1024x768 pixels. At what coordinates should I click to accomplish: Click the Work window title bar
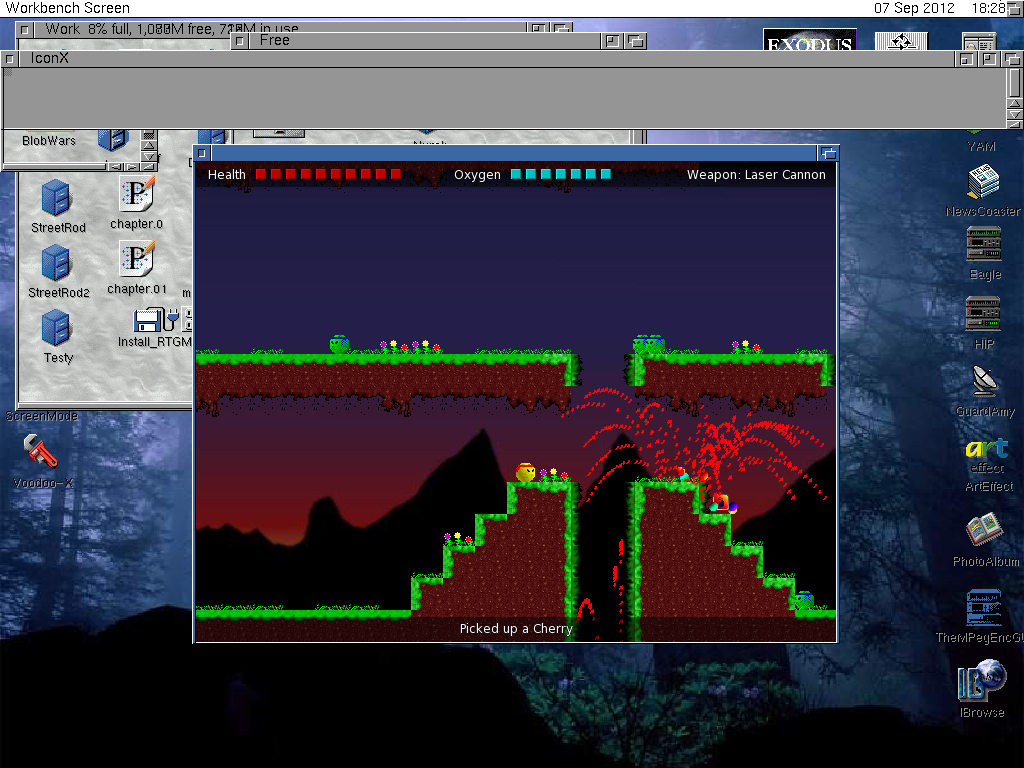[280, 29]
